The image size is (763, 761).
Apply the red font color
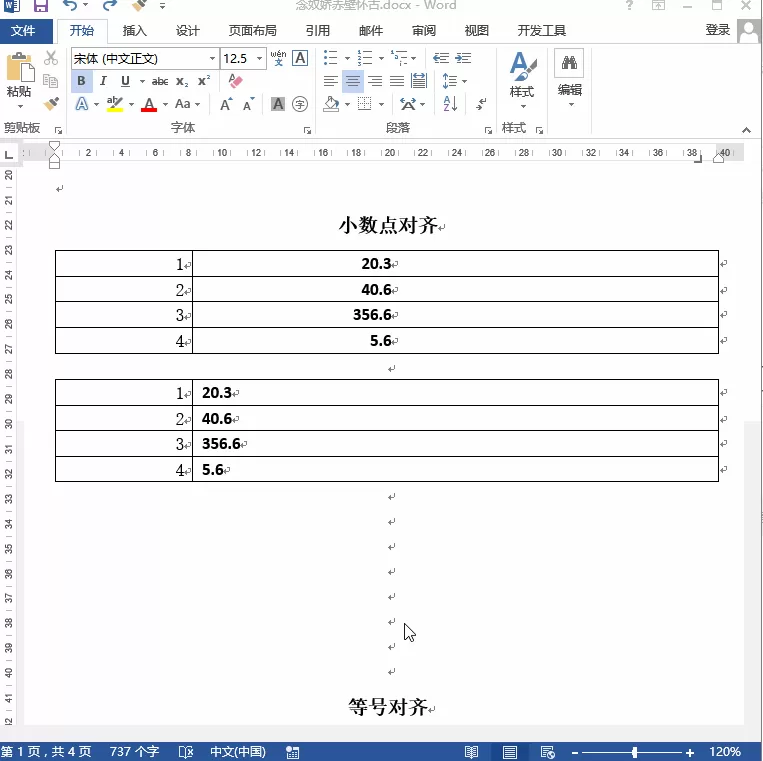point(149,104)
